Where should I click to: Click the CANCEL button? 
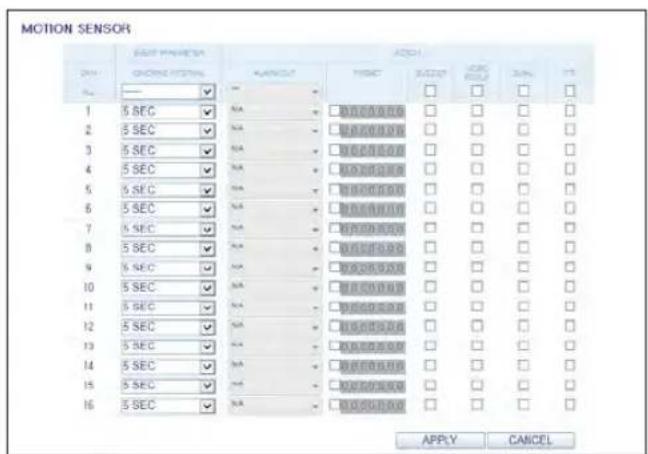coord(531,440)
